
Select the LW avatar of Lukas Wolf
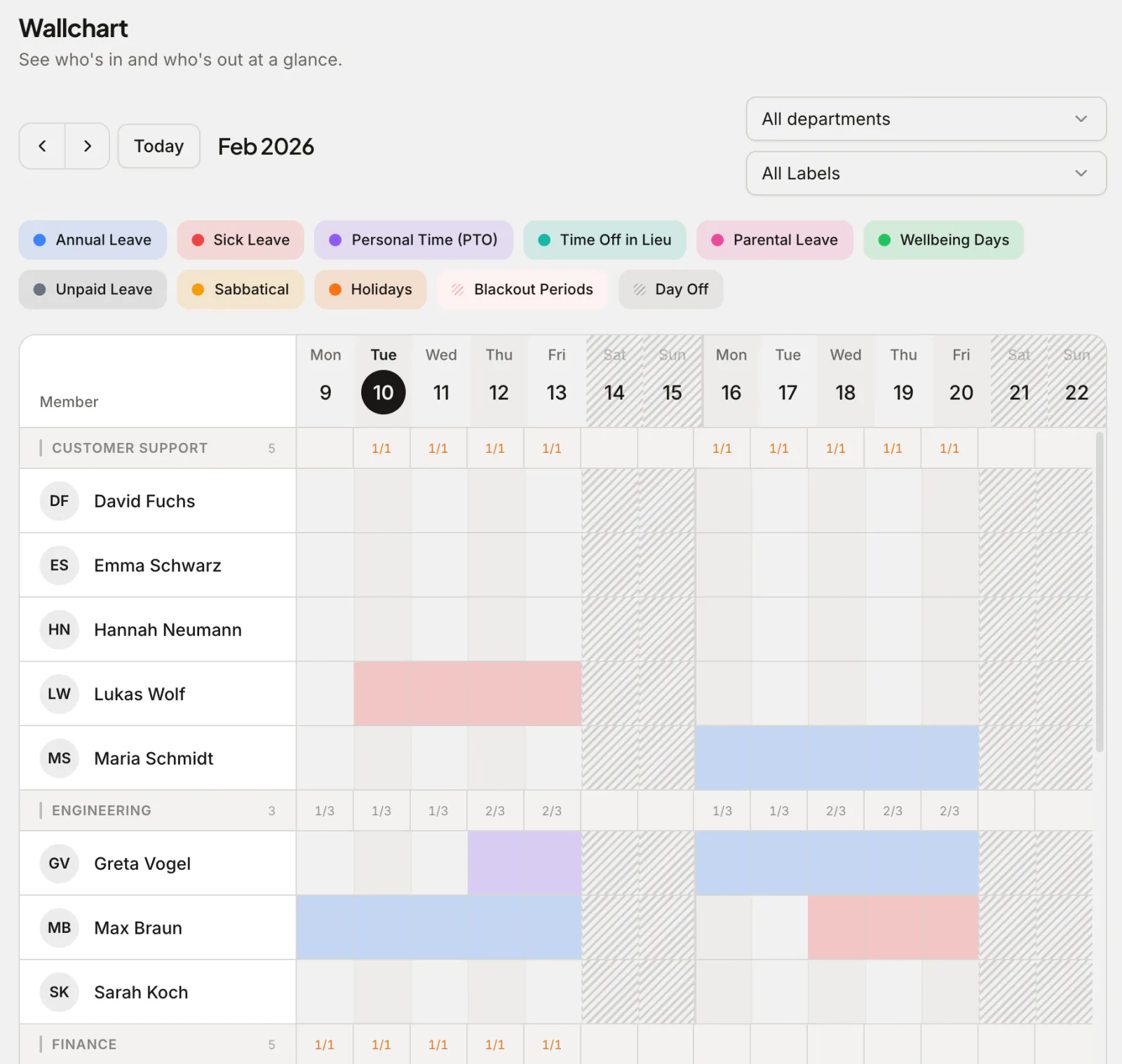coord(60,694)
